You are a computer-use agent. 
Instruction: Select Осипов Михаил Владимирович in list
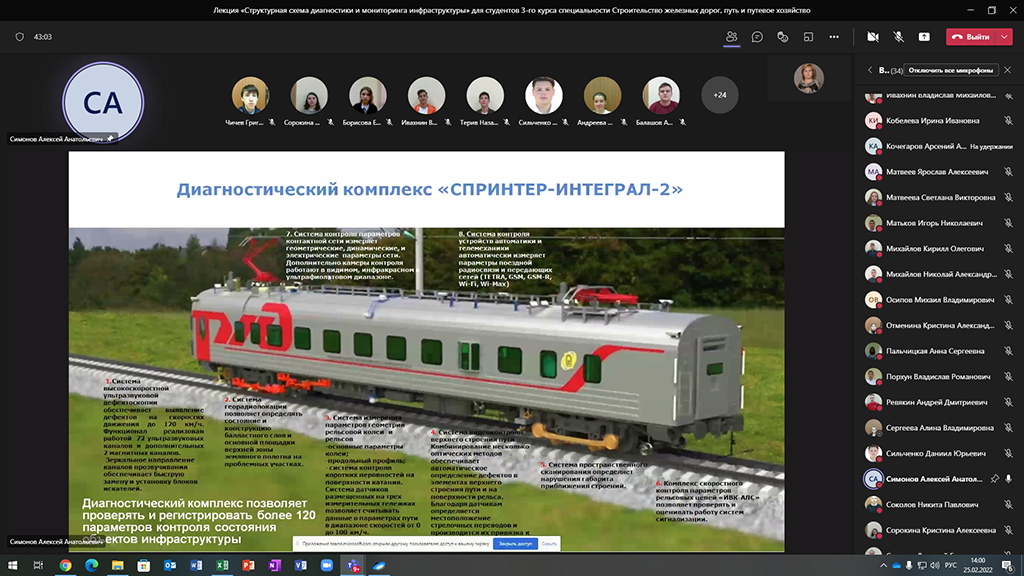point(938,300)
